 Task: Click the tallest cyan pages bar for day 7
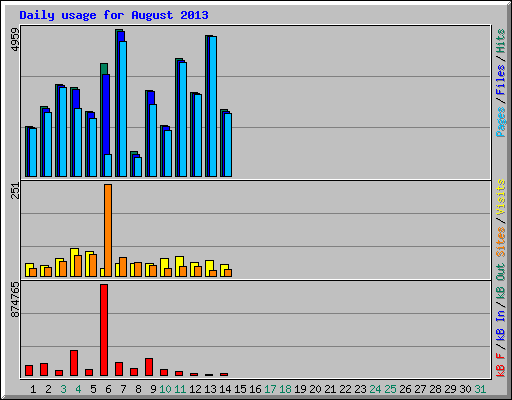click(123, 109)
